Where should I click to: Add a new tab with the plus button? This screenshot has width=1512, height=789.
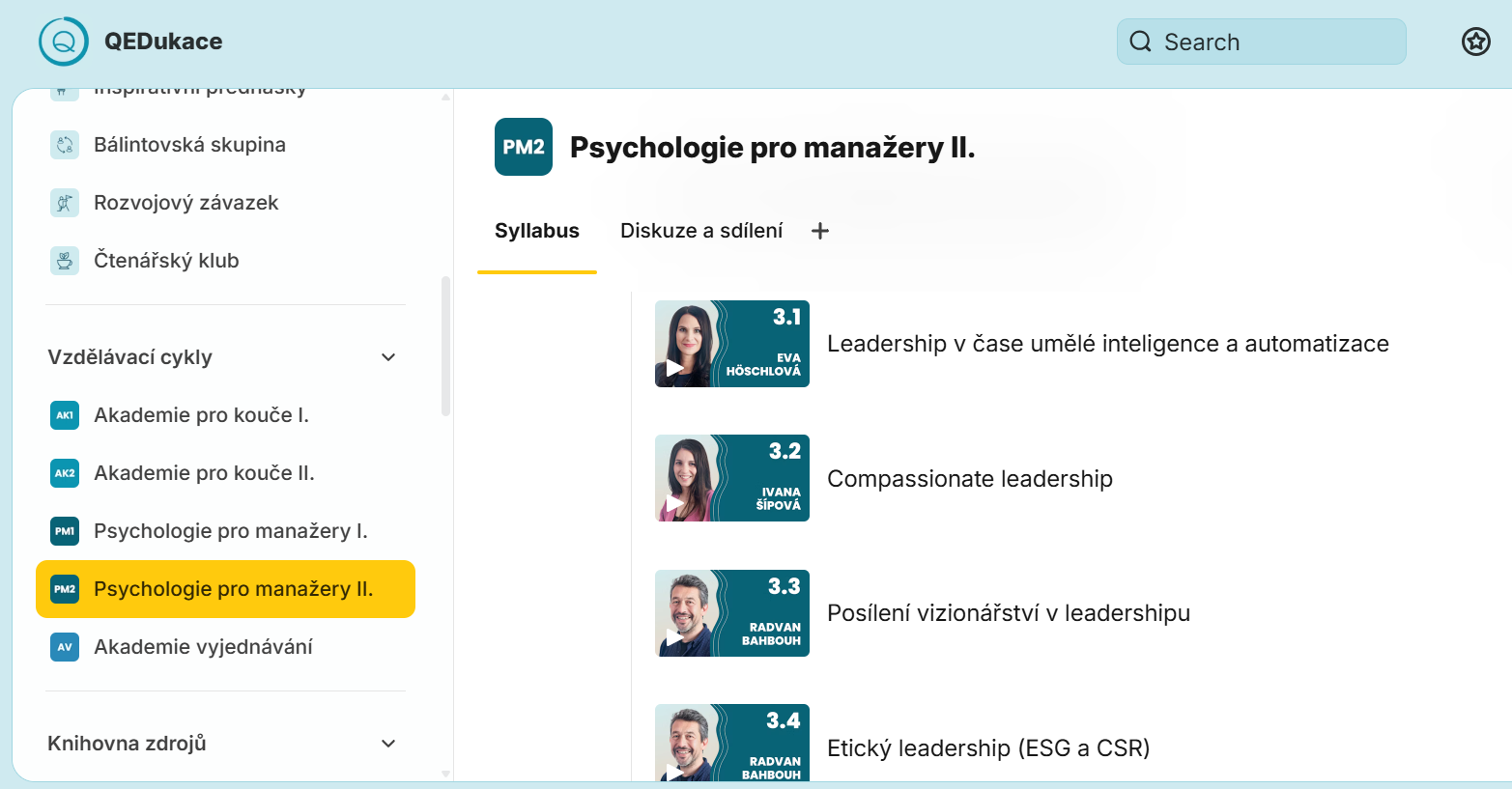[819, 230]
